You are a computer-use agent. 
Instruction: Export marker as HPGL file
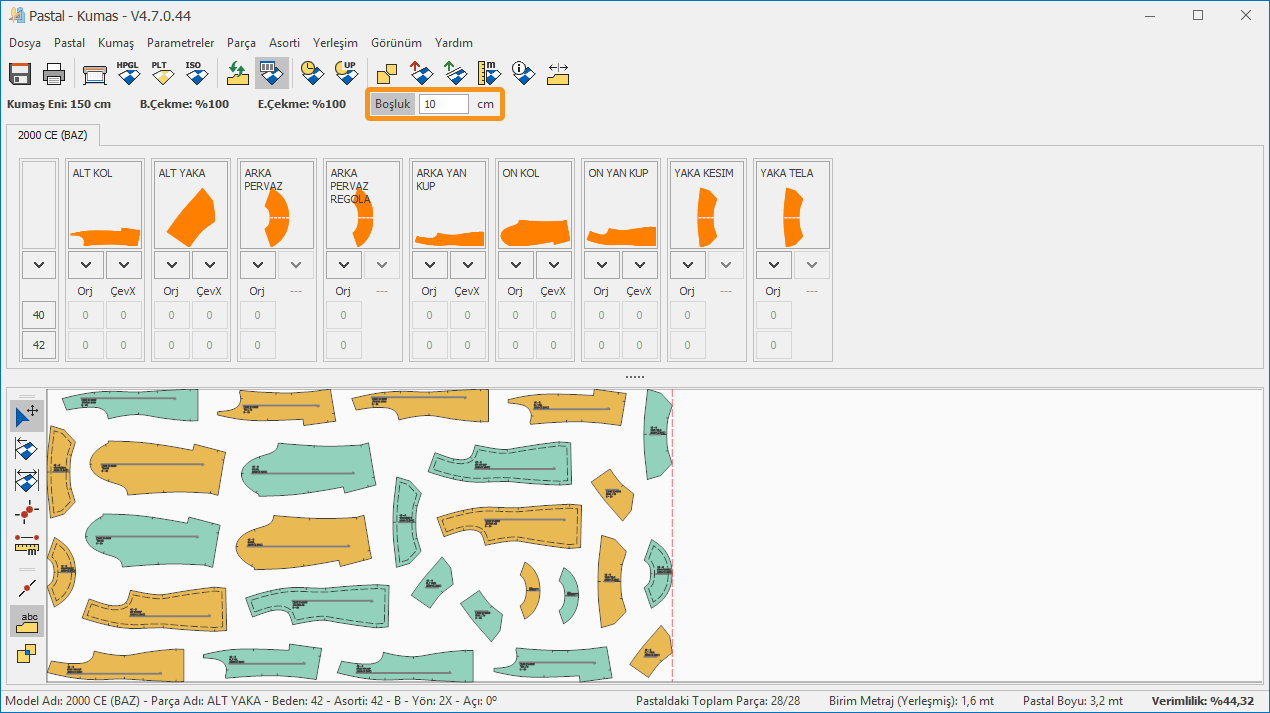[x=128, y=73]
